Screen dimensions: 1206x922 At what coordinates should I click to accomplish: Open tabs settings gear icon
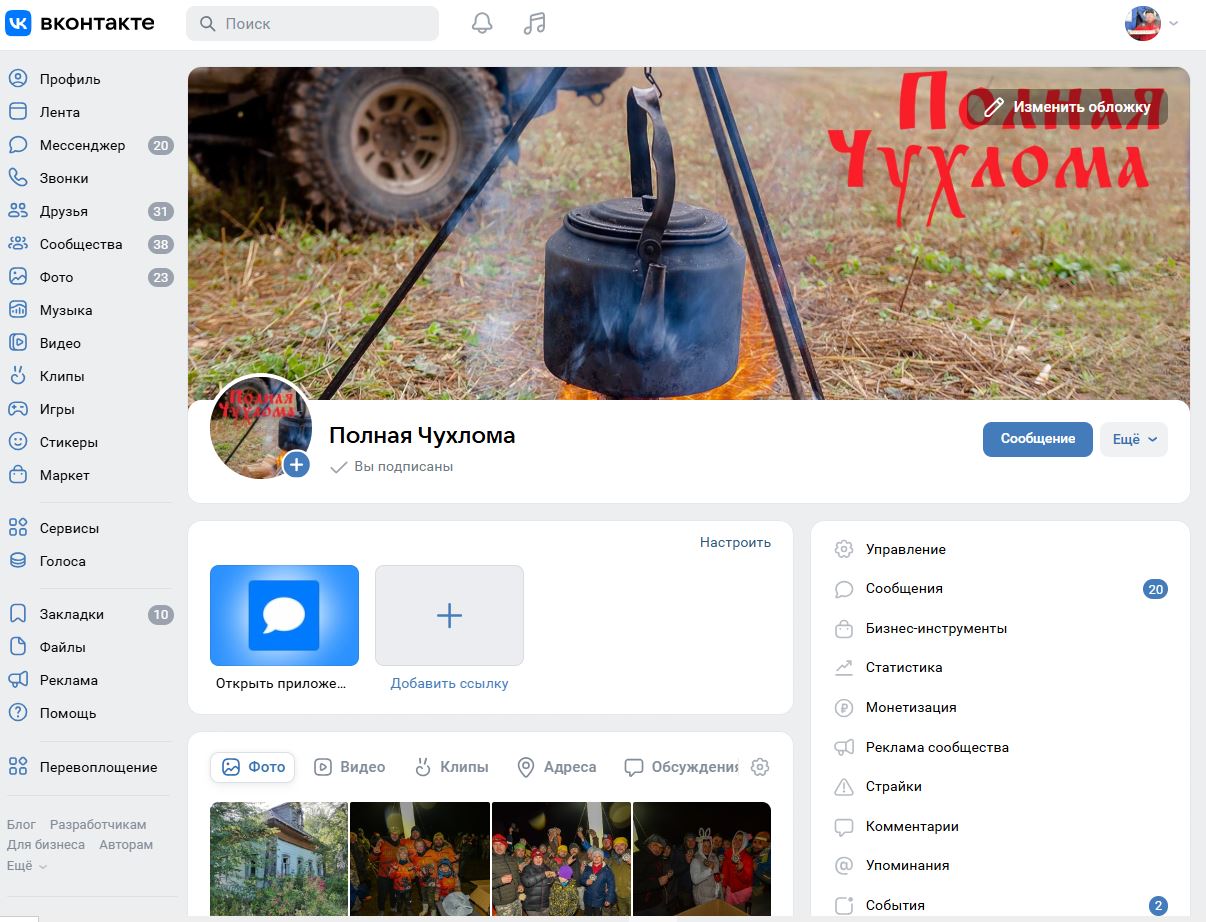760,767
